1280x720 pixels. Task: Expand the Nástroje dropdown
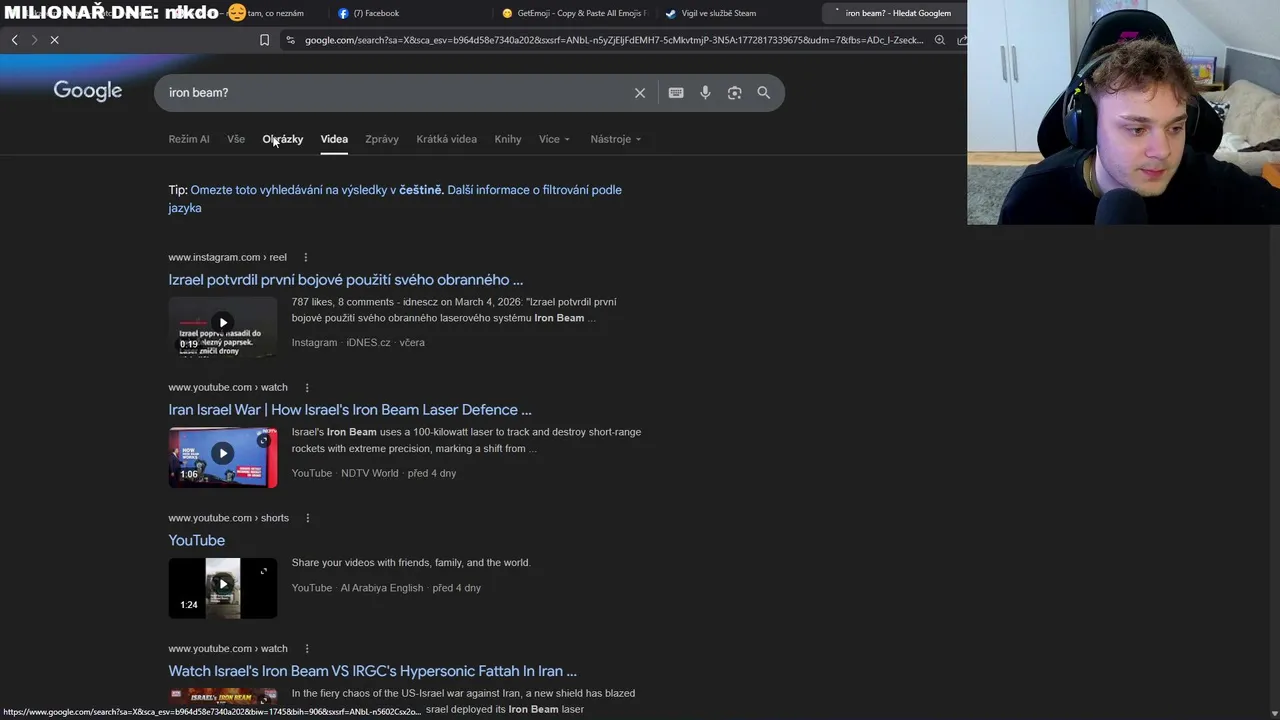616,139
